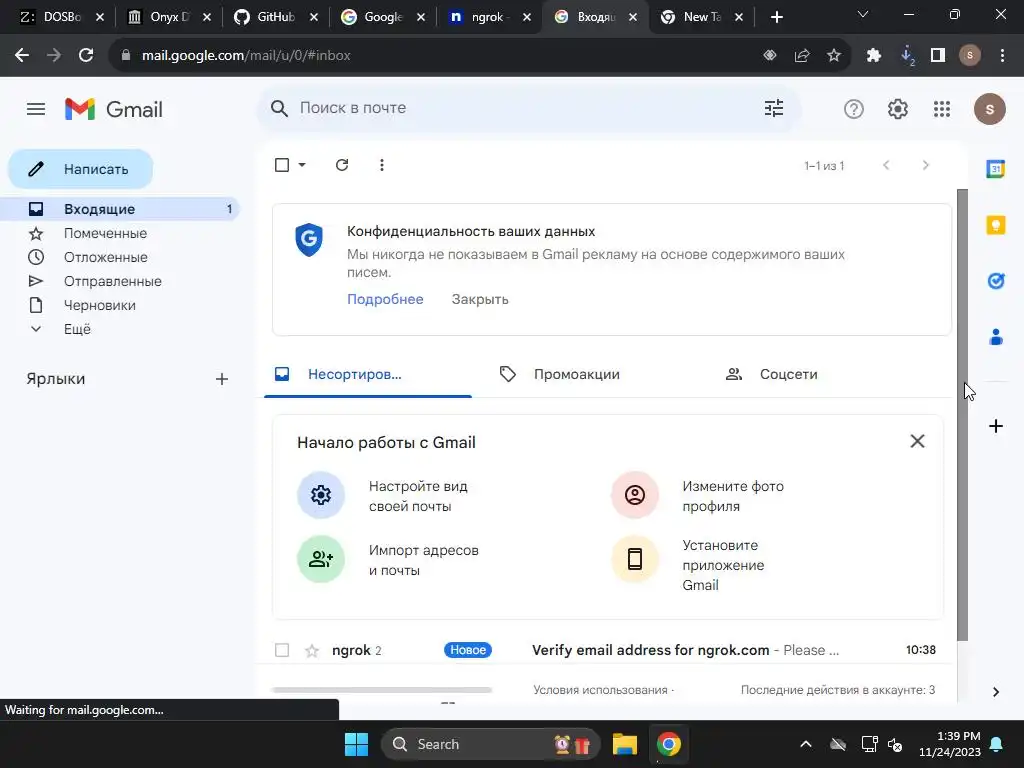The image size is (1024, 768).
Task: Open Google Tasks in side panel
Action: tap(995, 281)
